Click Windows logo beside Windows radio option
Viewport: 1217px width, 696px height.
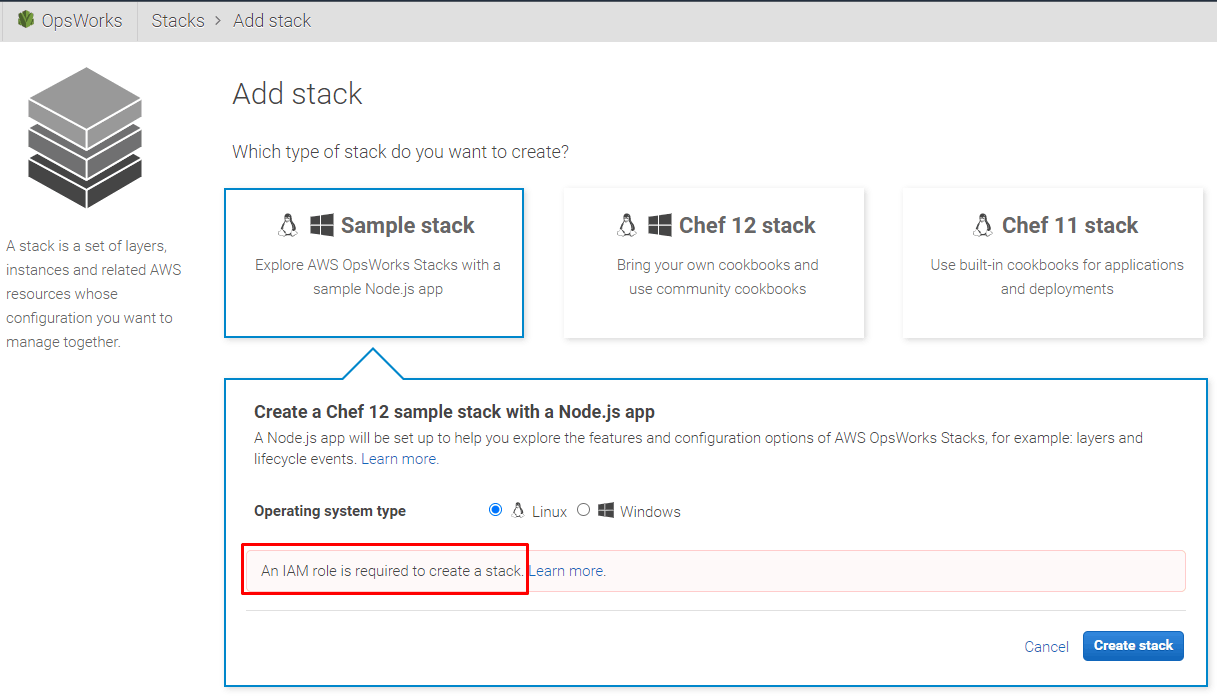tap(606, 511)
